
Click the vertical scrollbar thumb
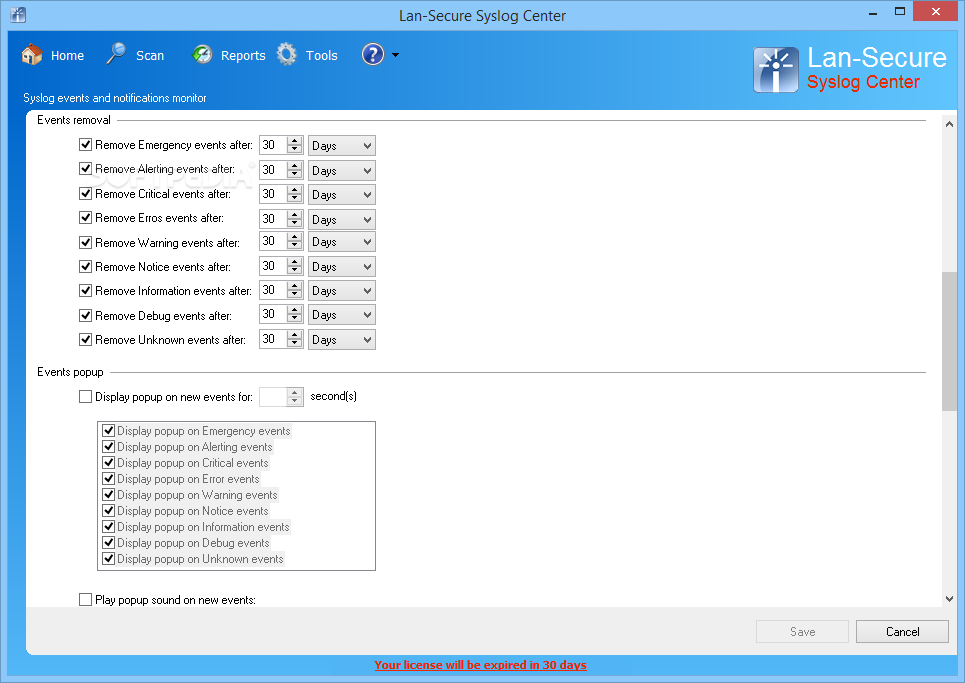pyautogui.click(x=949, y=342)
